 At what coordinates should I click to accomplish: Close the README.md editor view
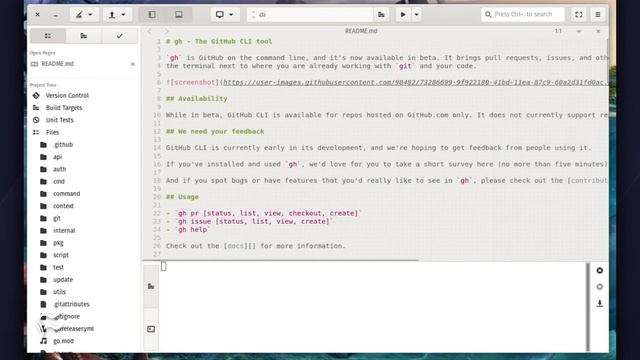598,31
